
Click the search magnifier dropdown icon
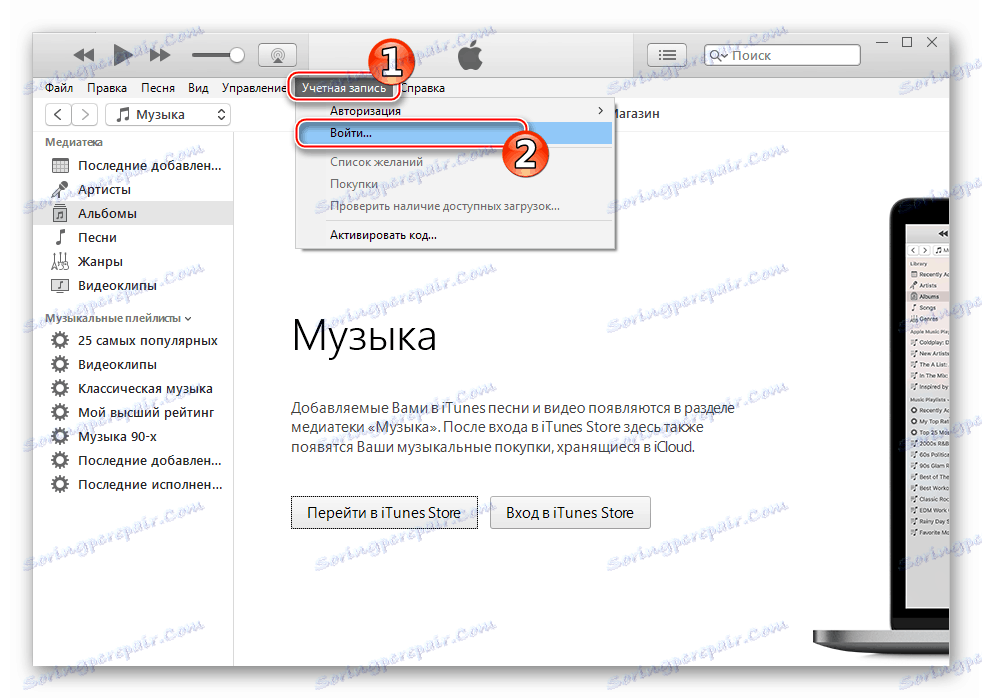pos(718,56)
